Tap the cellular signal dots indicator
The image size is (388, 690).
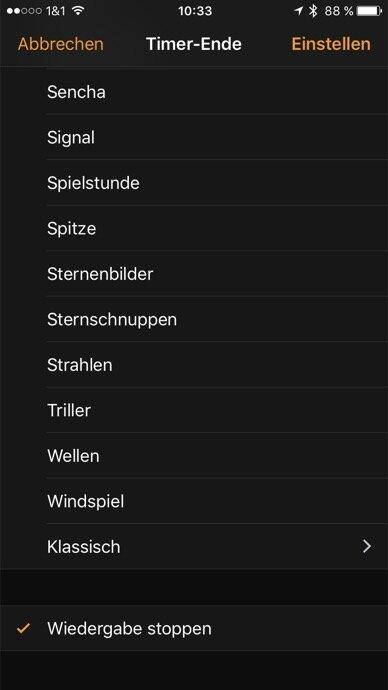(25, 11)
